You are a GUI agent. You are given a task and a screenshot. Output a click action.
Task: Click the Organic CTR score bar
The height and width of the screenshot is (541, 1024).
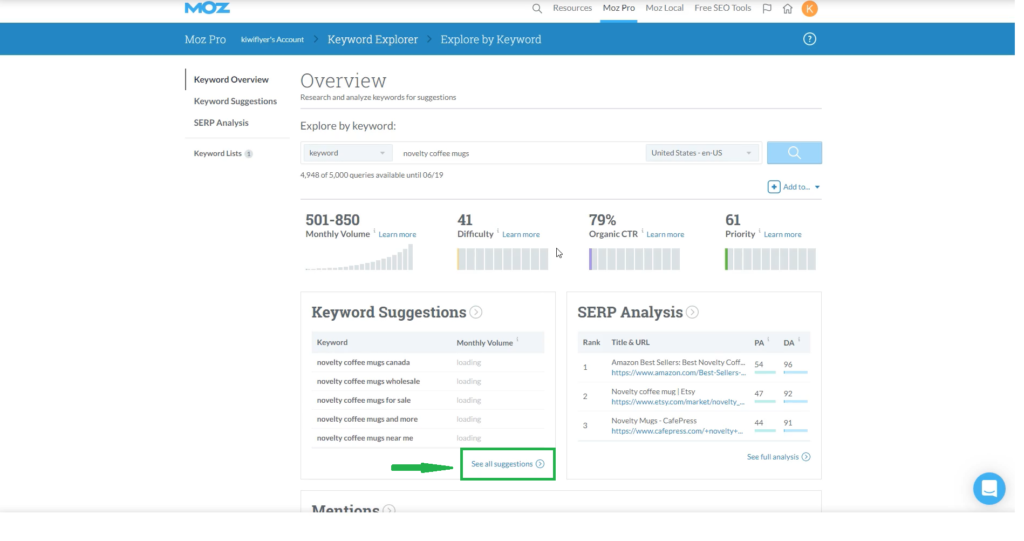coord(634,259)
